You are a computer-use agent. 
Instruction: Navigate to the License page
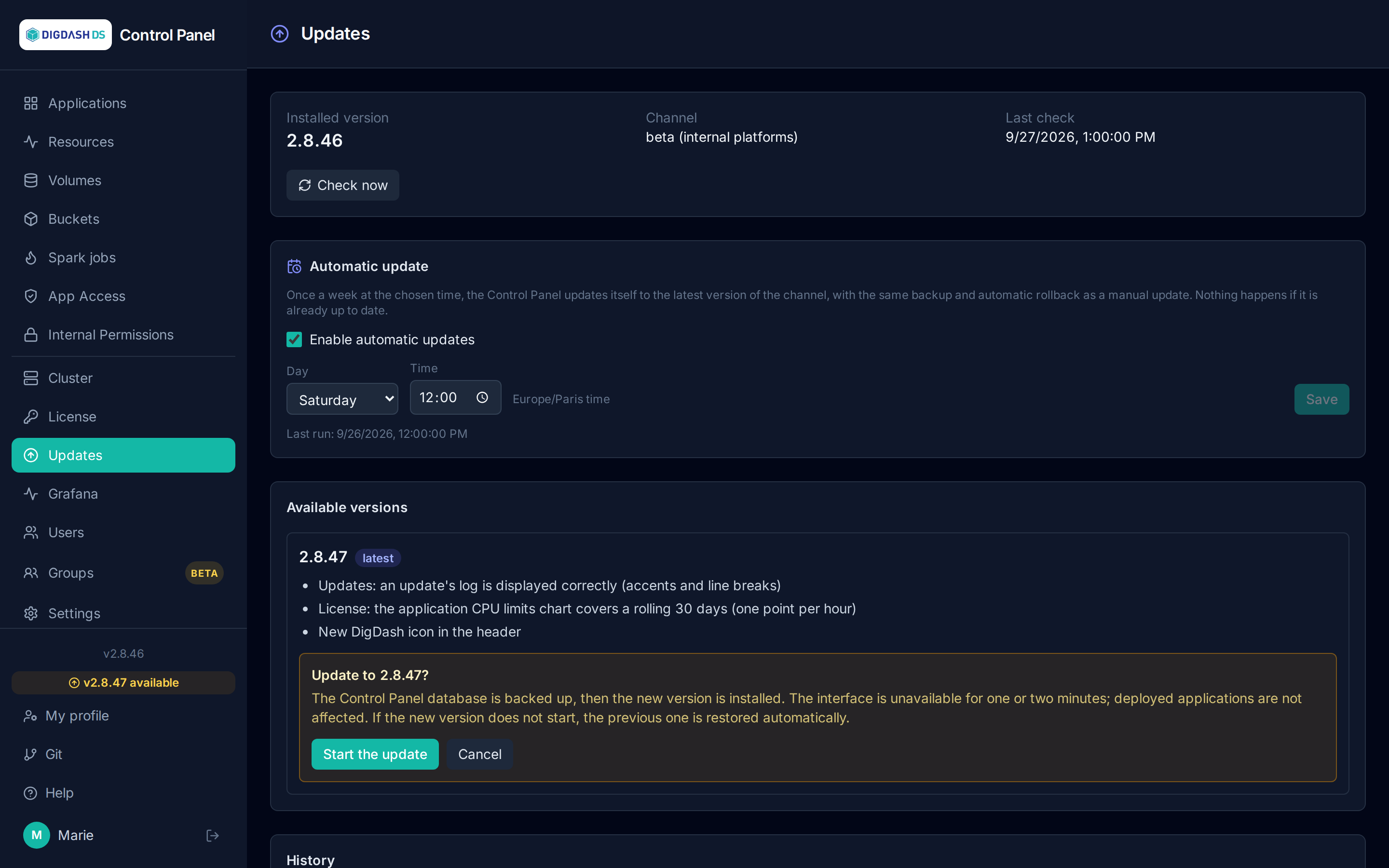[123, 417]
